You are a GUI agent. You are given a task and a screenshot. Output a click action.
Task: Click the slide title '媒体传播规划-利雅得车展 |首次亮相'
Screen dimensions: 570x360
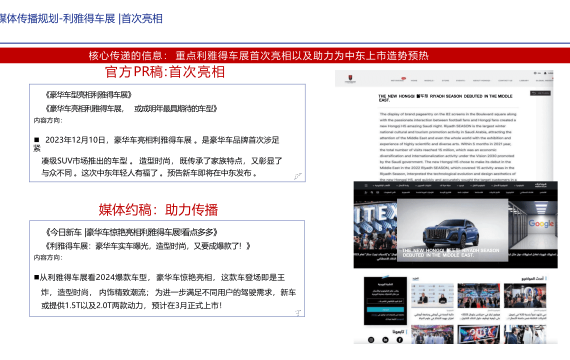(81, 18)
